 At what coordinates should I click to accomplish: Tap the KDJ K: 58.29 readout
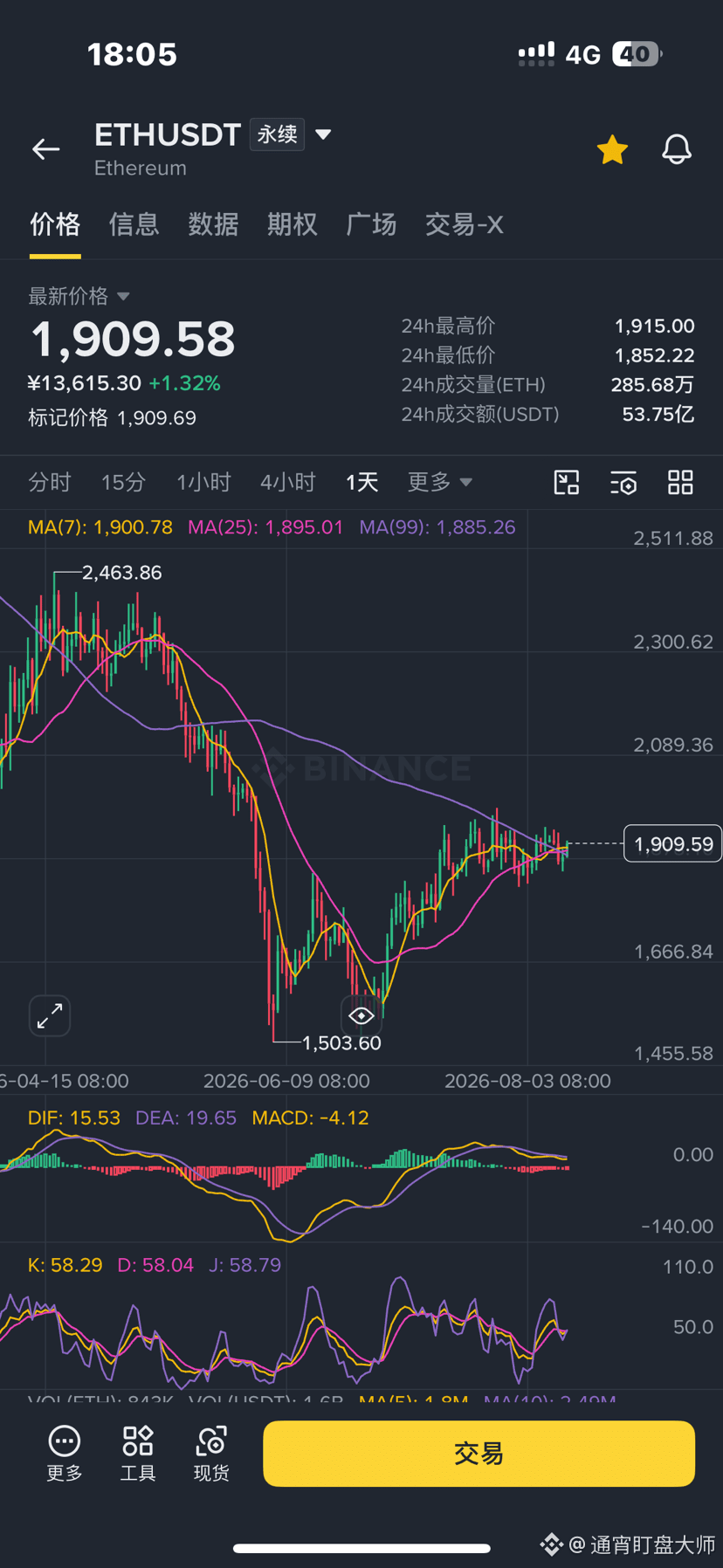pos(65,1265)
